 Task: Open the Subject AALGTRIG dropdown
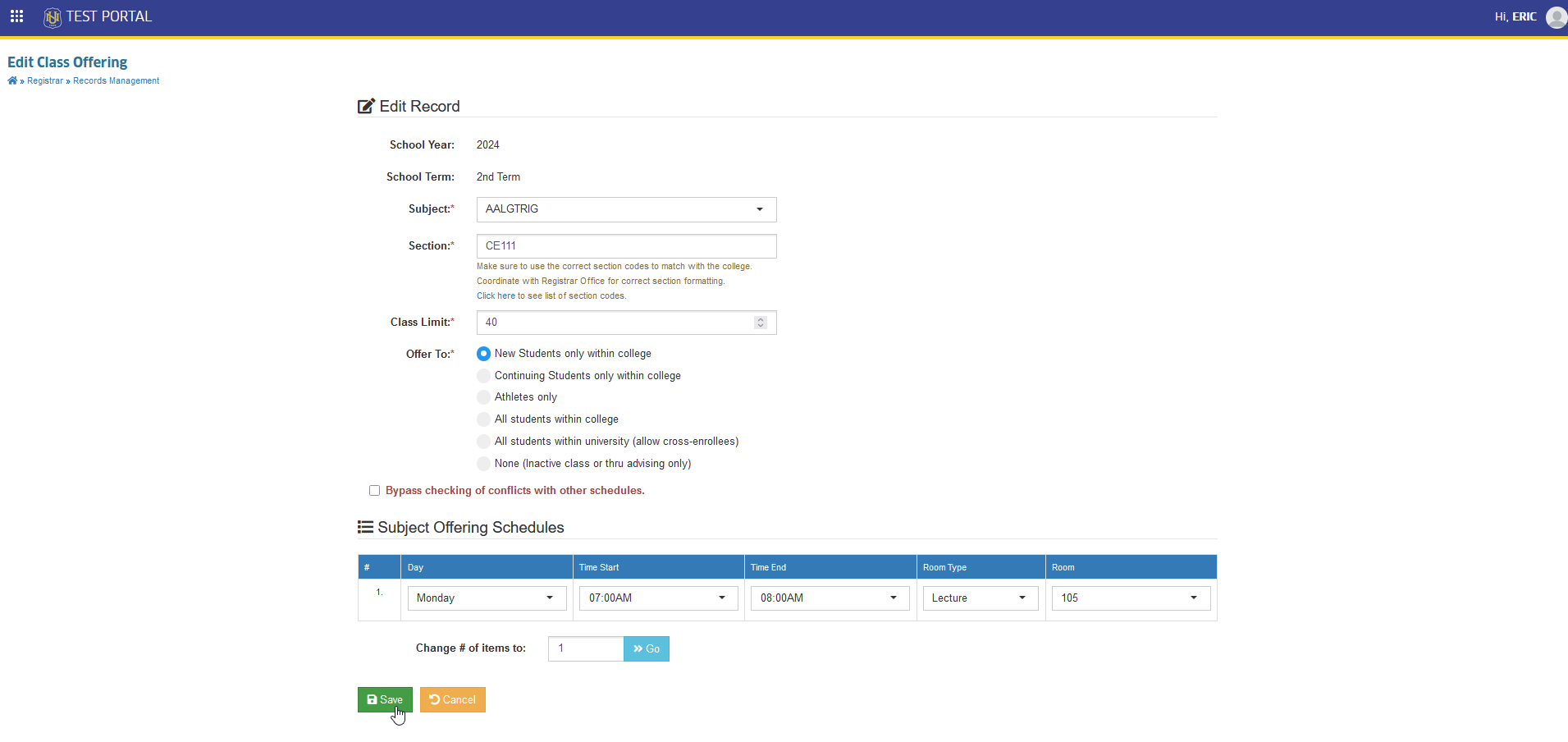(626, 209)
